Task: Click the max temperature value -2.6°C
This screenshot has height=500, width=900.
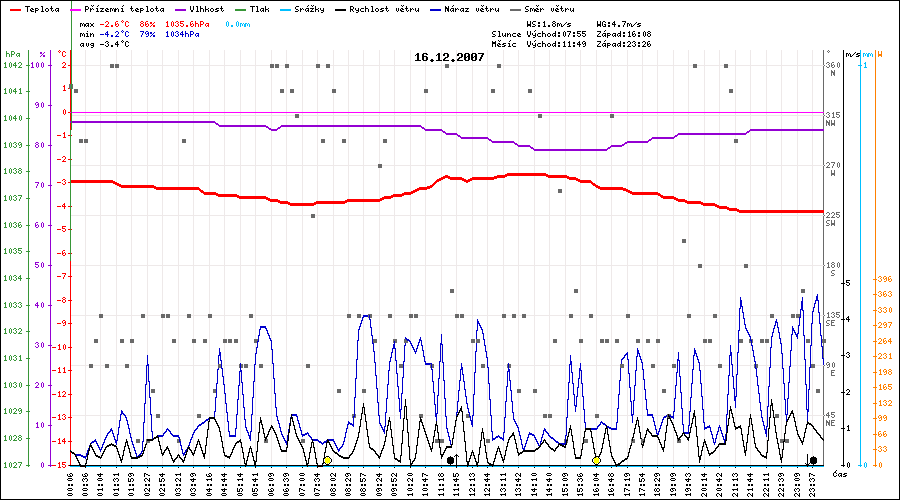Action: coord(114,24)
